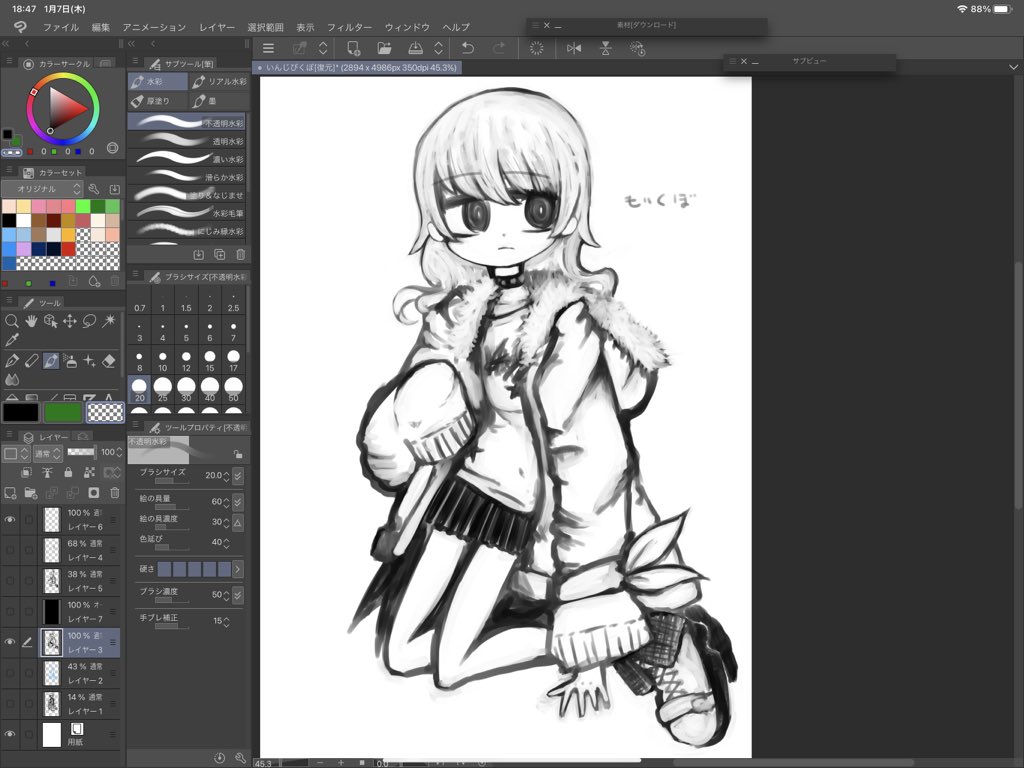The image size is (1024, 768).
Task: Select the Decoration sparkle tool
Action: coord(89,360)
